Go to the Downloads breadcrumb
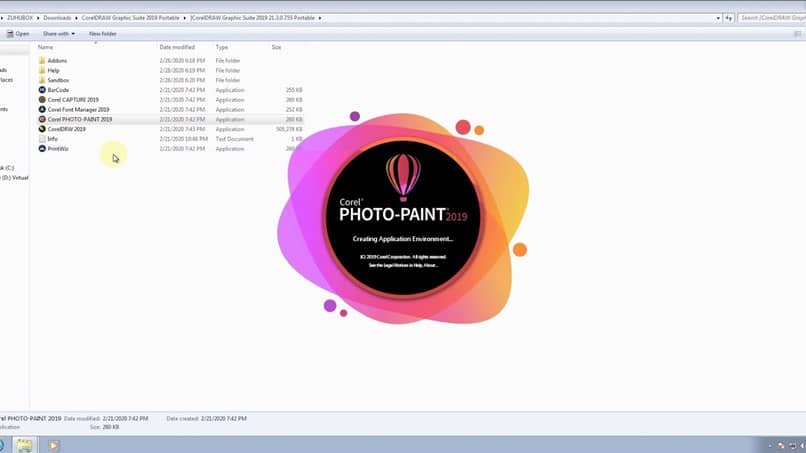806x453 pixels. tap(57, 18)
